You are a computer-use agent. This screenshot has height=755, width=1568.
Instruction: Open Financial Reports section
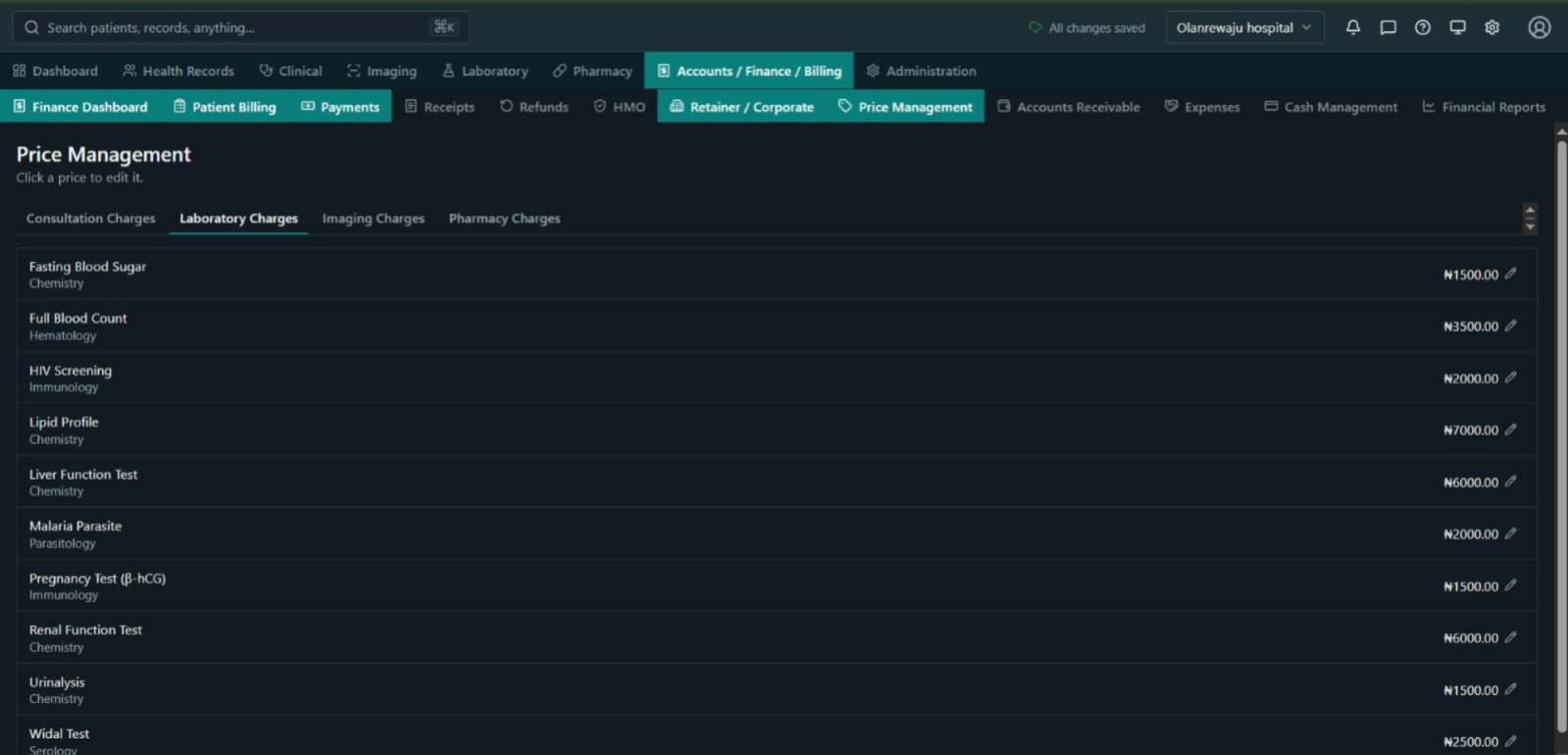pyautogui.click(x=1484, y=107)
